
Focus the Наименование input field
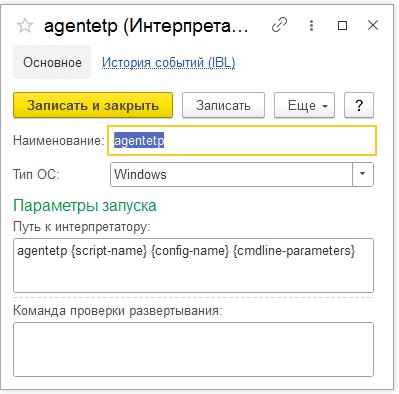click(242, 140)
